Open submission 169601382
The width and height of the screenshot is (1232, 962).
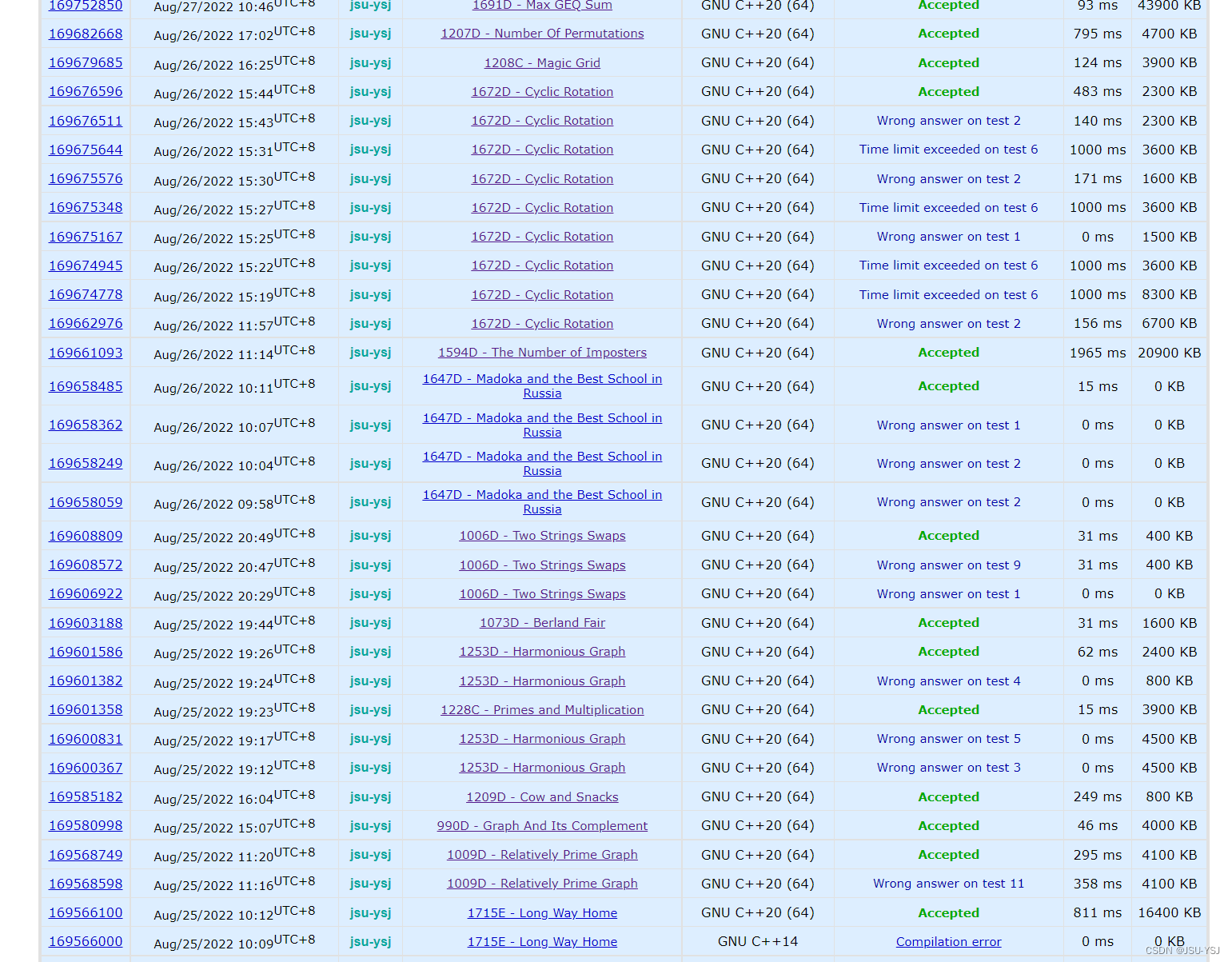(x=86, y=681)
